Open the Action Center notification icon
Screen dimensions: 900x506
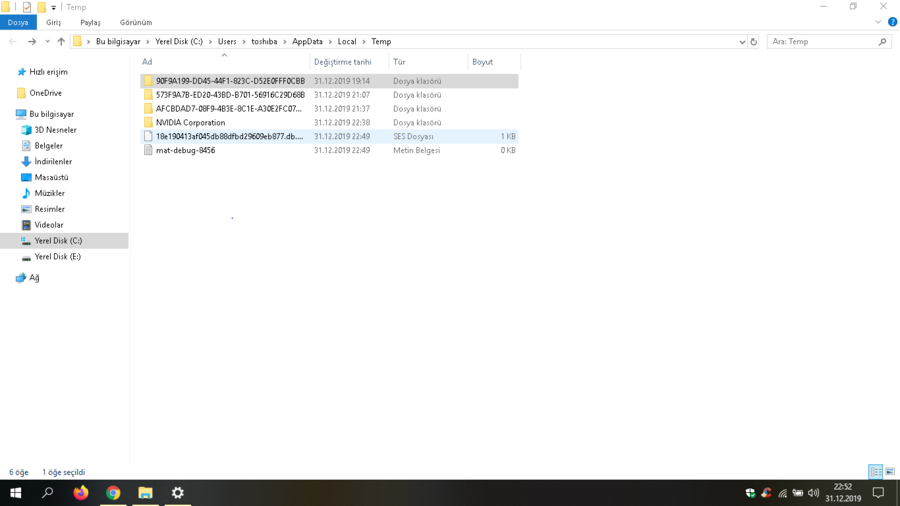pyautogui.click(x=878, y=493)
